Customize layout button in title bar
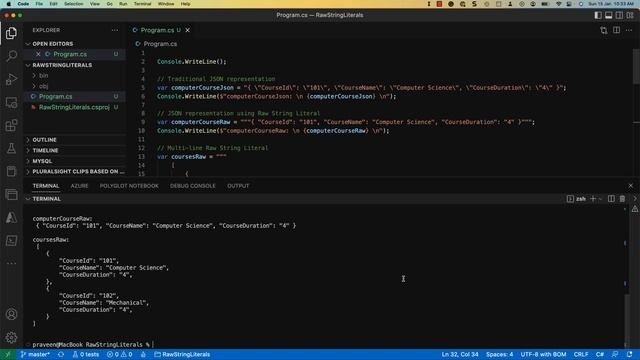Screen dimensions: 640x360 click(x=630, y=15)
